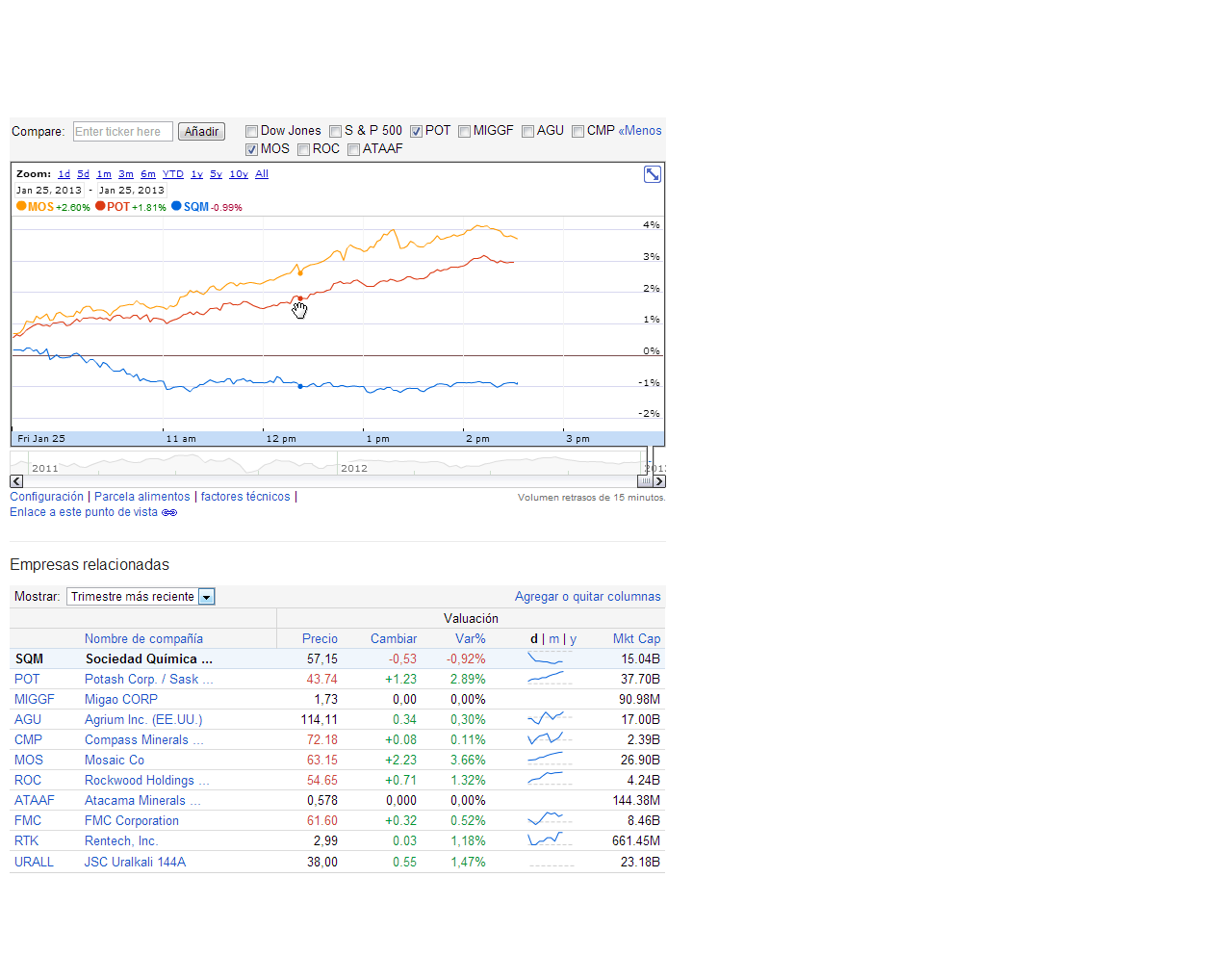The height and width of the screenshot is (955, 1232).
Task: Sort table by Mkt Cap column
Action: pyautogui.click(x=636, y=638)
